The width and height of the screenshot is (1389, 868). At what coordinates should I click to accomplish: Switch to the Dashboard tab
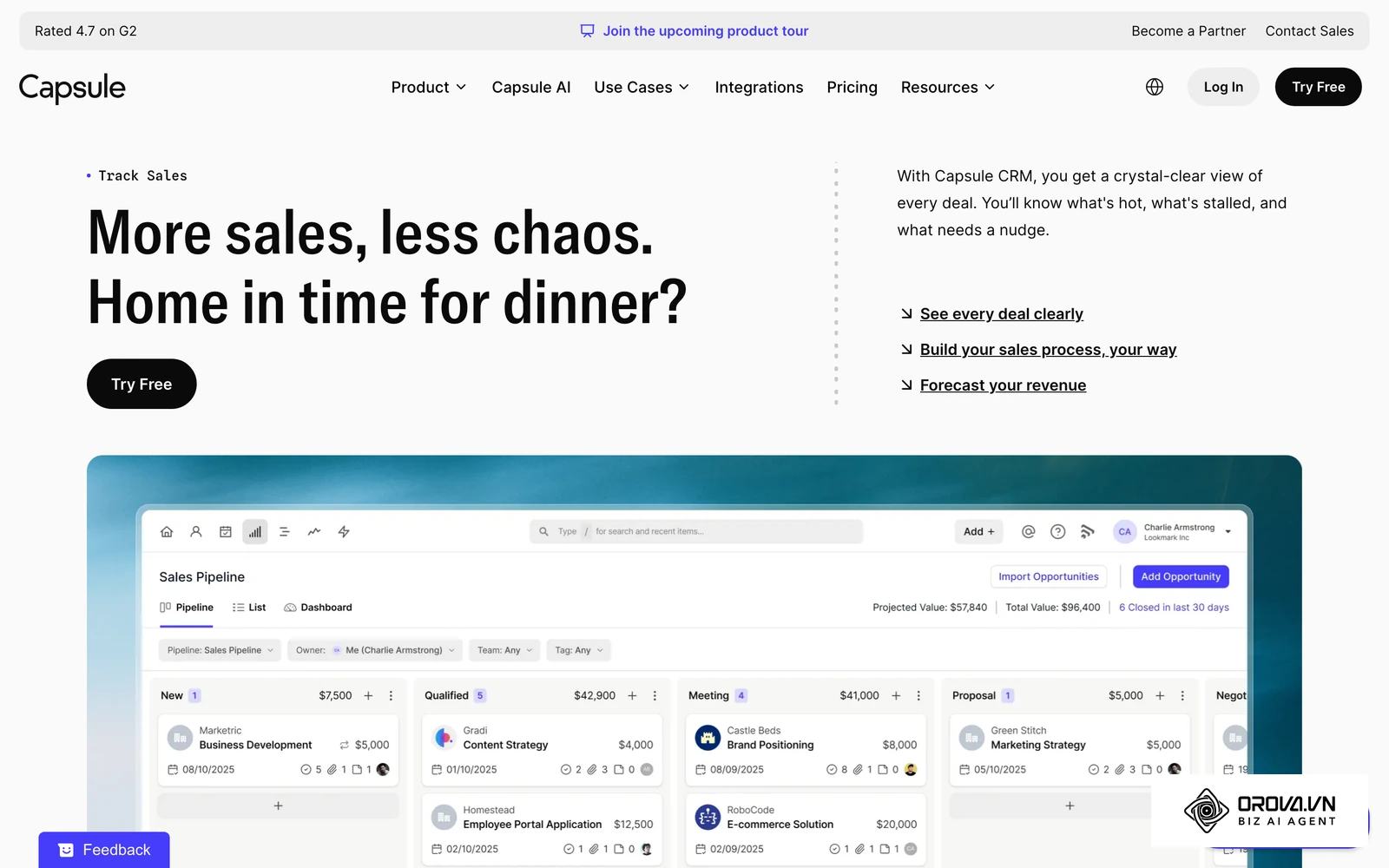tap(318, 608)
